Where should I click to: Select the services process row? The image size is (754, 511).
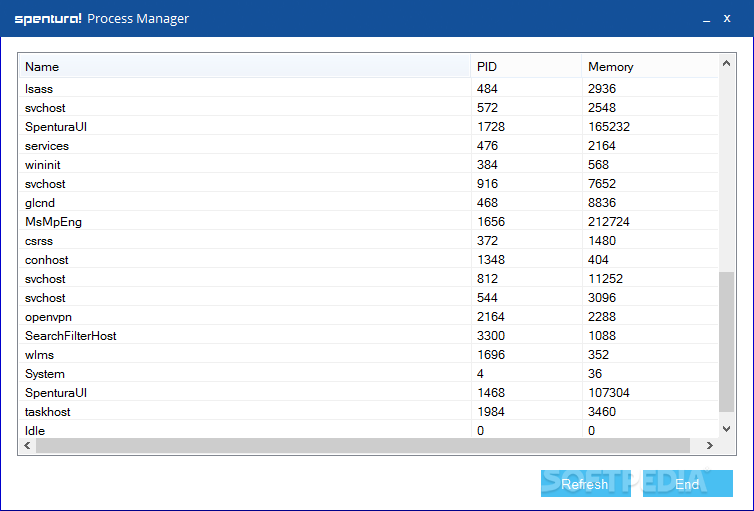pos(369,146)
